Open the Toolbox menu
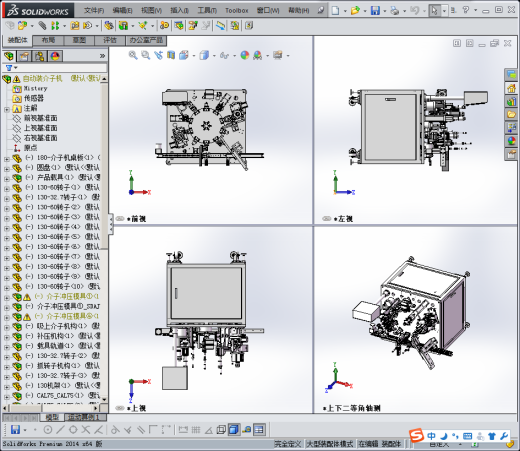Screen dimensions: 520x451 [237, 11]
